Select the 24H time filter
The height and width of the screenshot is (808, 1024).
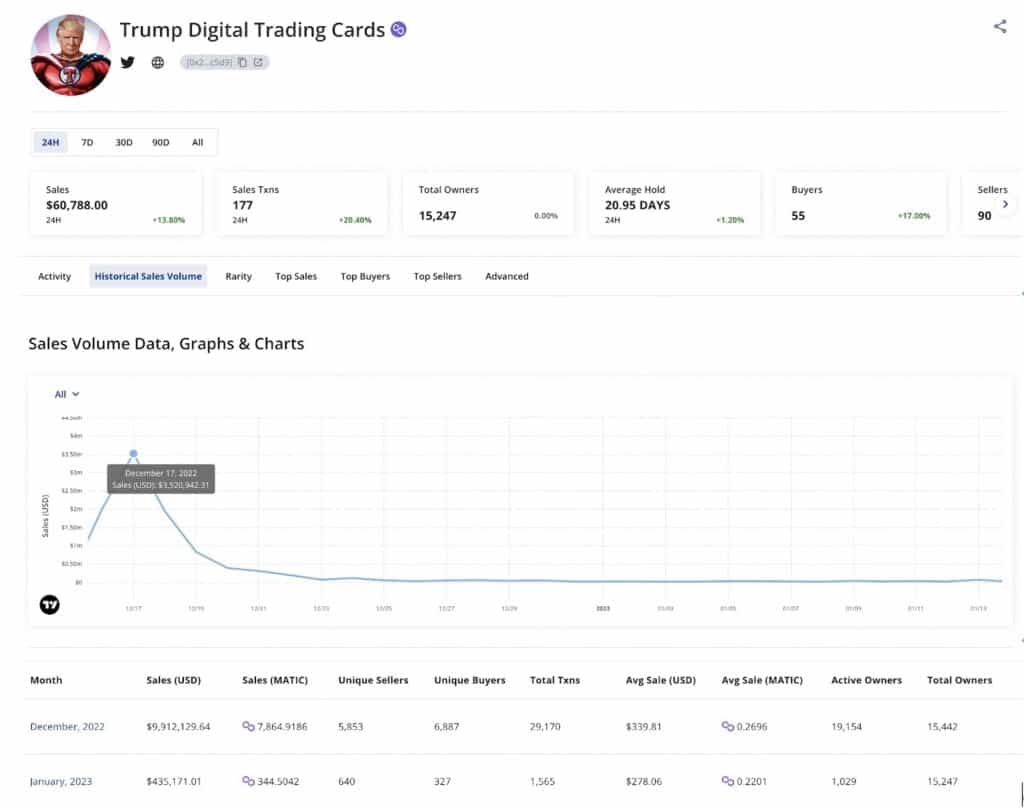click(x=50, y=142)
